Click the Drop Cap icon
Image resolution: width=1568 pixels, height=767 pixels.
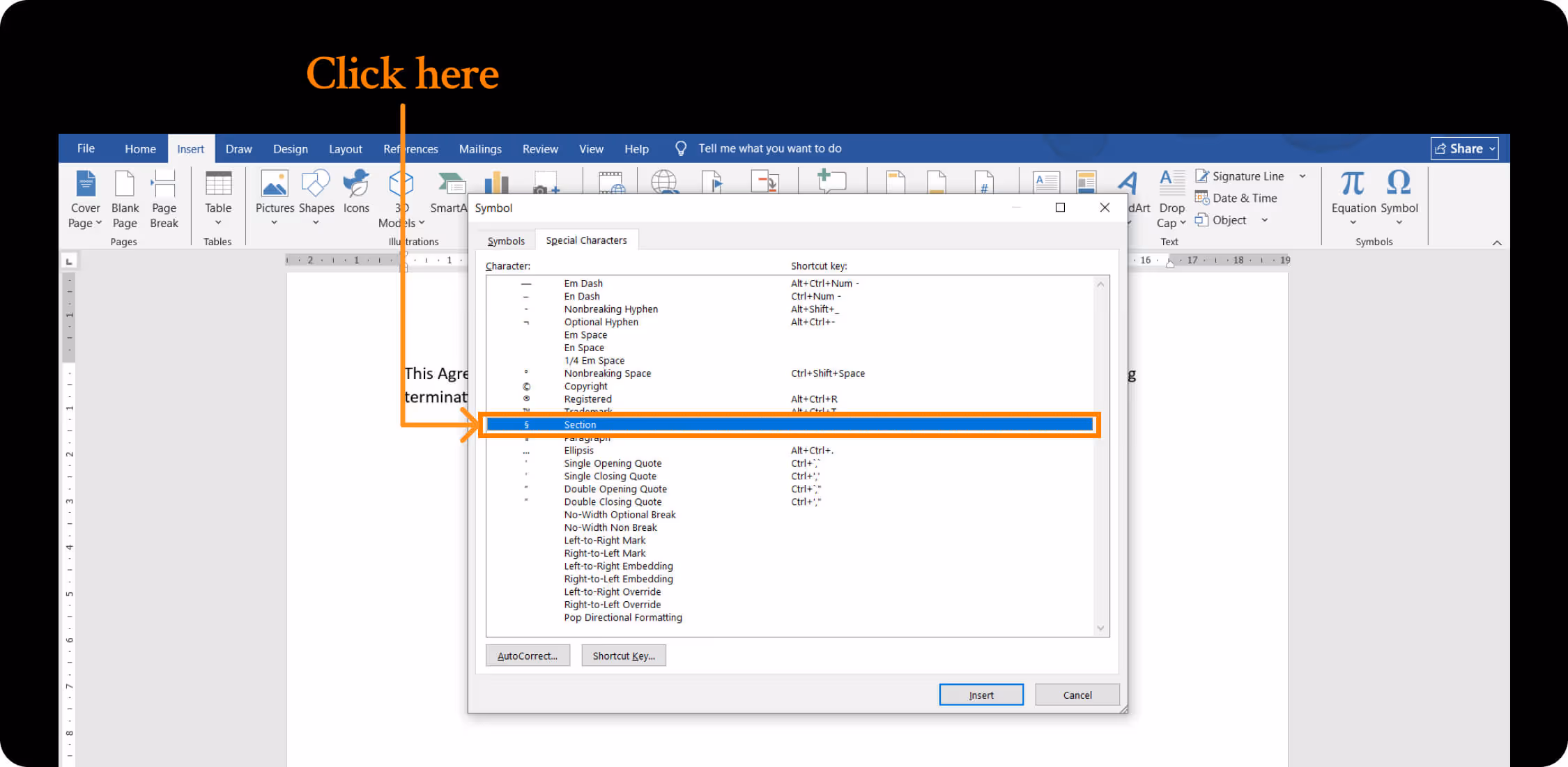1171,185
